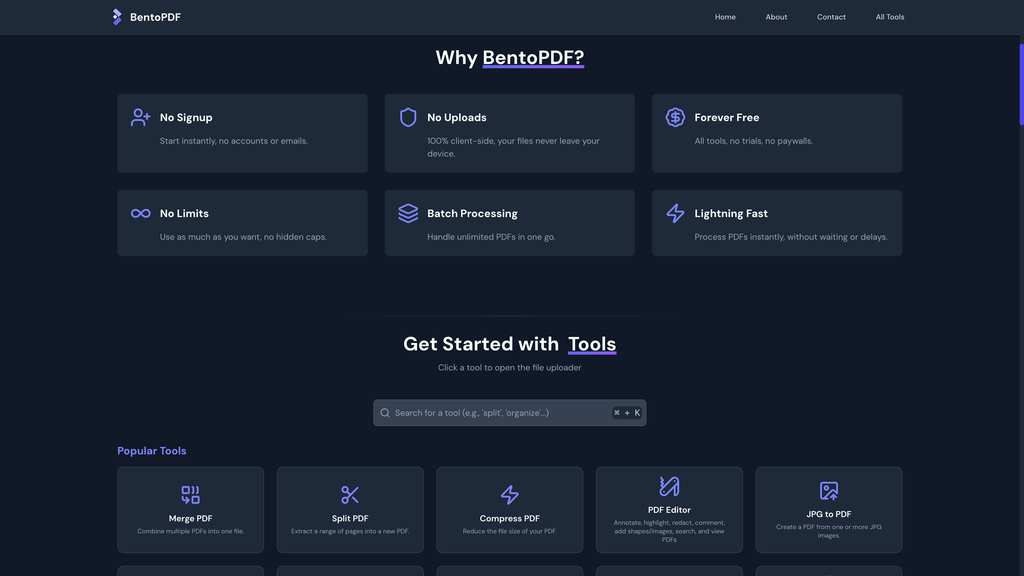Open the Contact page

point(831,16)
